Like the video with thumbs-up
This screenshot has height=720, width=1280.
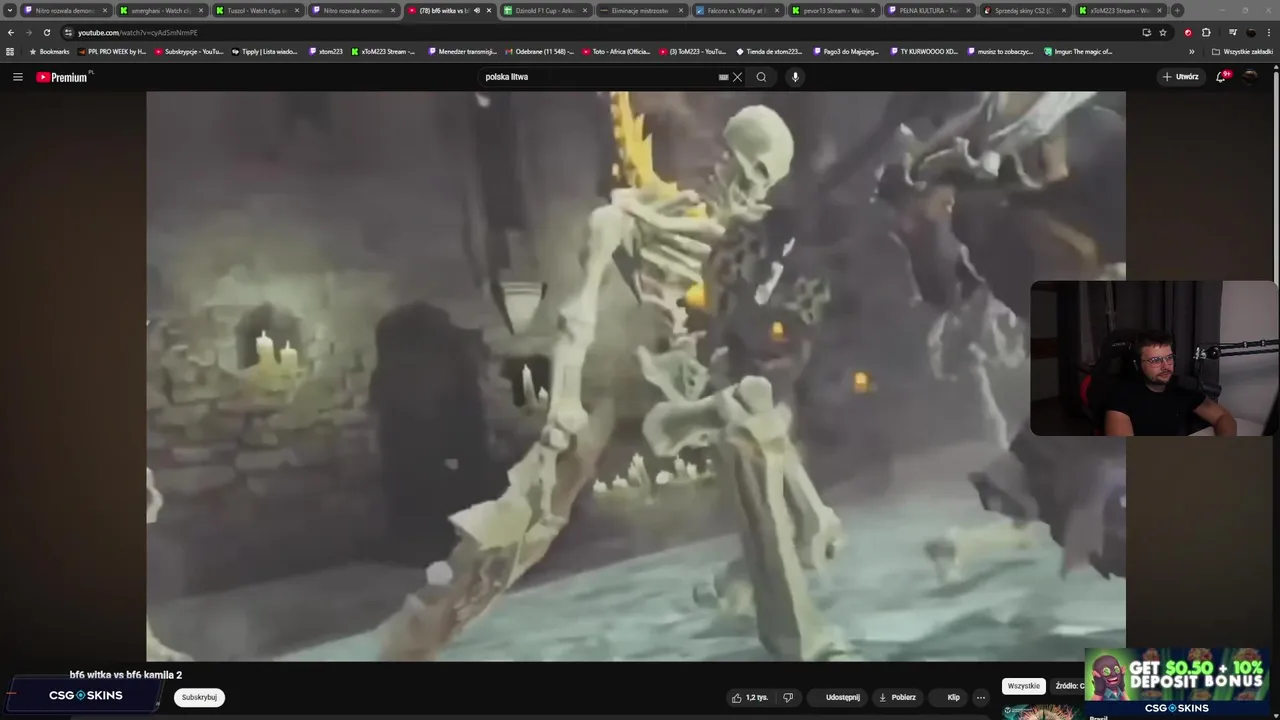coord(750,697)
